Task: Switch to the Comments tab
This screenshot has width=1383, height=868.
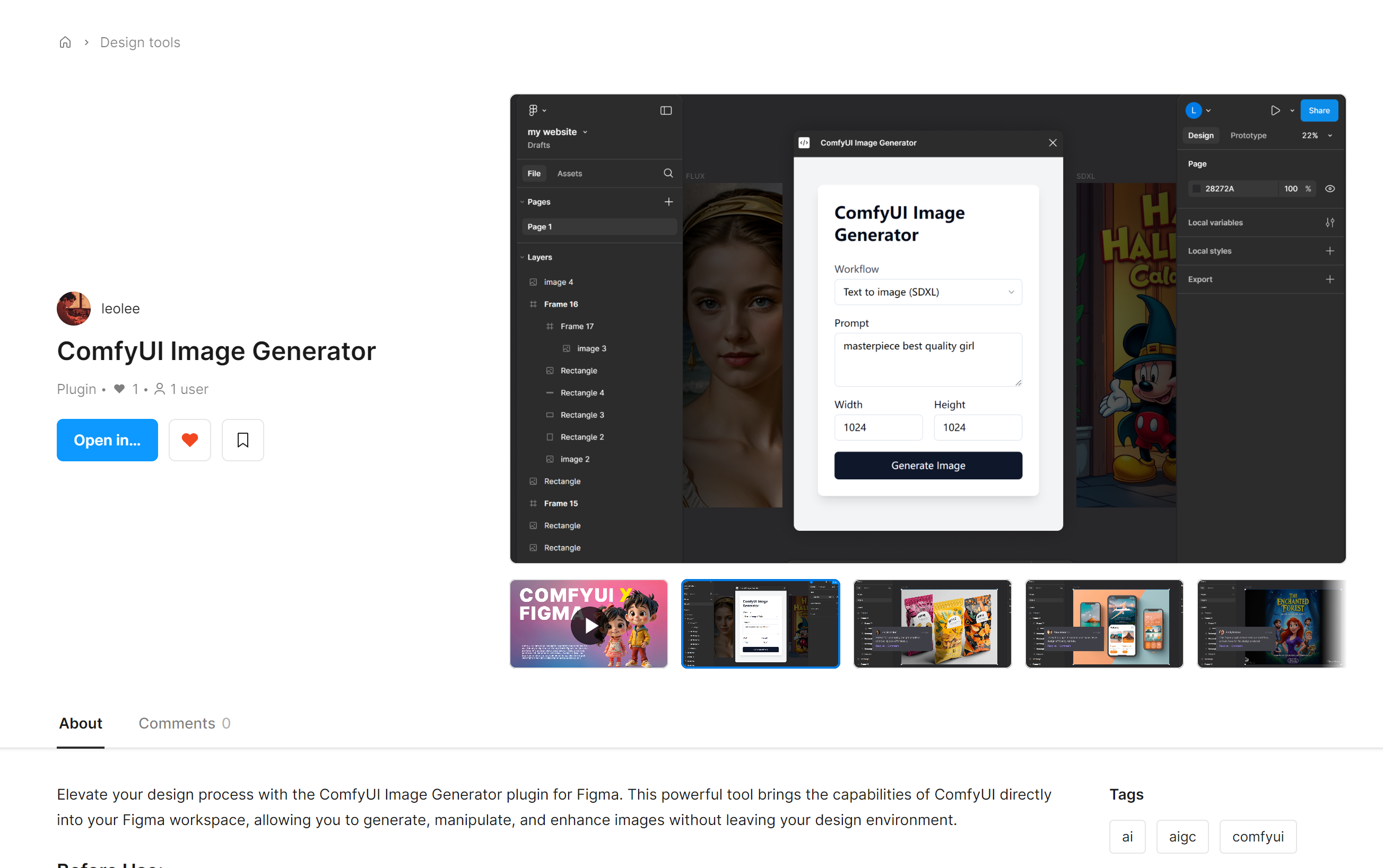Action: click(185, 723)
